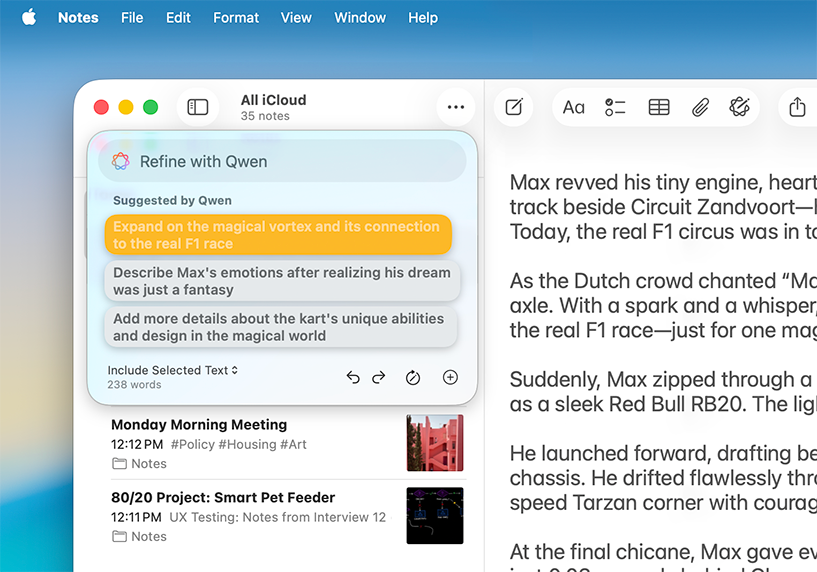Click paragraph starting 'Suddenly, Max zipped through'
The width and height of the screenshot is (817, 572).
(663, 392)
